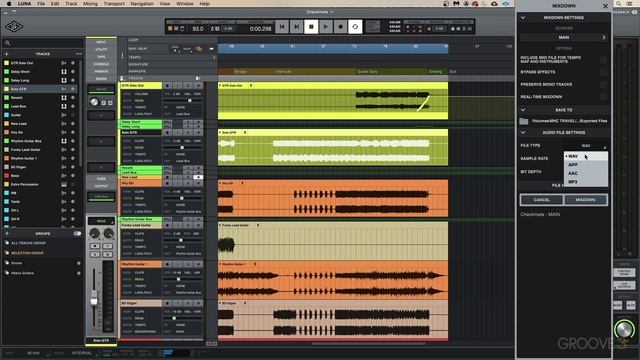Open the Window menu
This screenshot has height=360, width=640.
(x=184, y=4)
